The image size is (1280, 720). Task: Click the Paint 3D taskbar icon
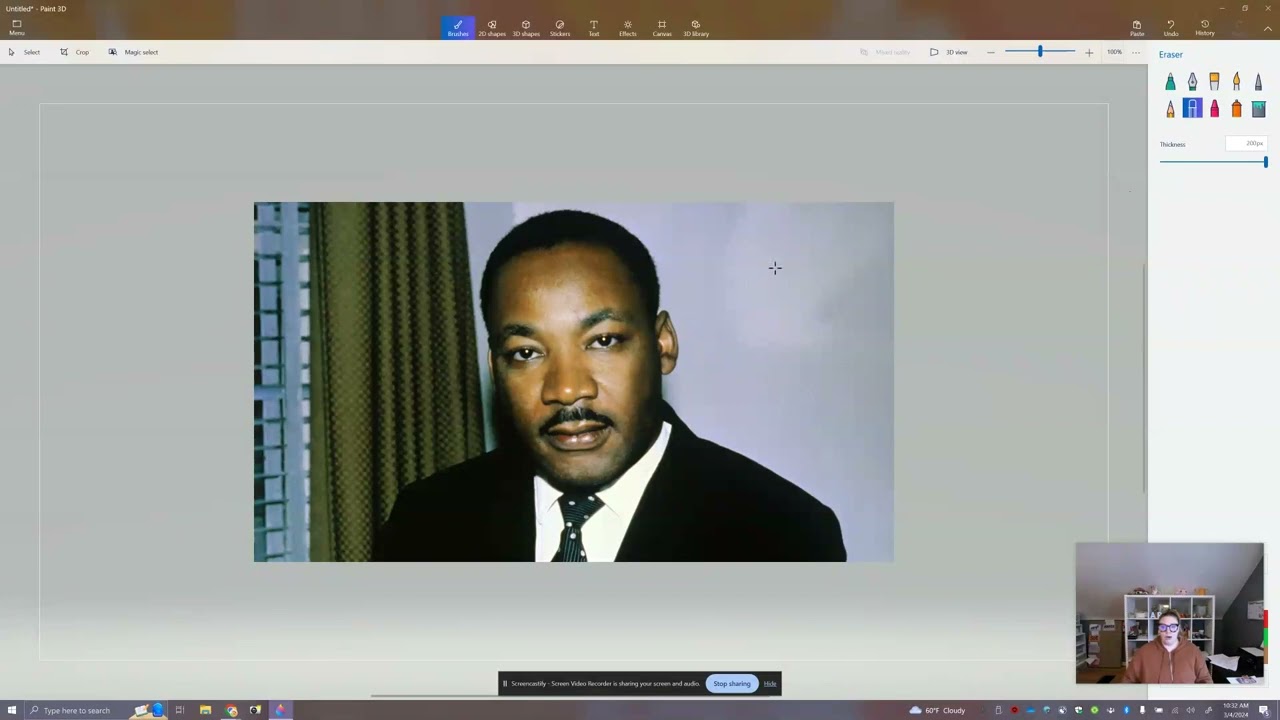280,710
